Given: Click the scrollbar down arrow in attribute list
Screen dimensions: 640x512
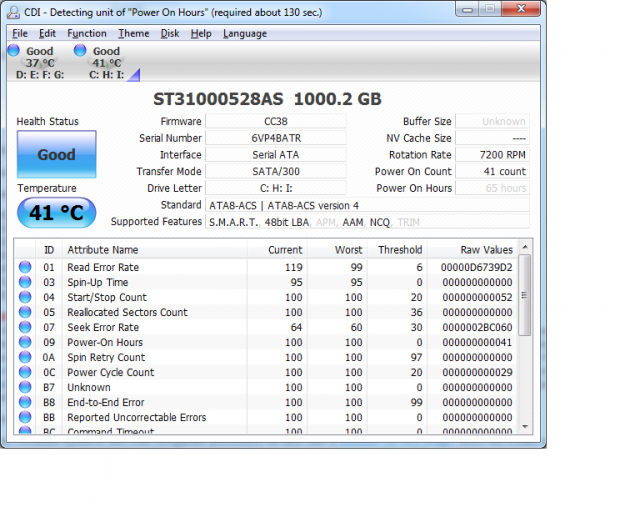Looking at the screenshot, I should pos(525,427).
